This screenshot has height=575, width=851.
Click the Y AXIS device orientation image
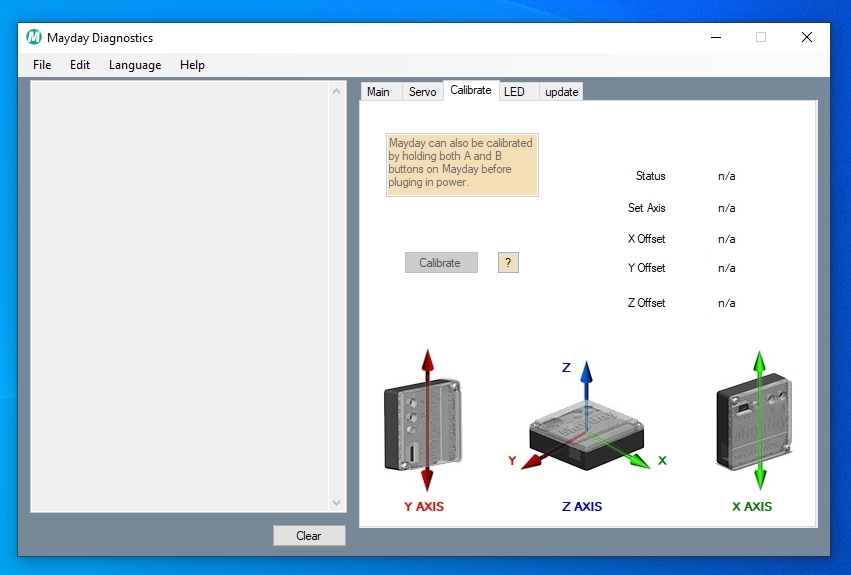pyautogui.click(x=424, y=421)
